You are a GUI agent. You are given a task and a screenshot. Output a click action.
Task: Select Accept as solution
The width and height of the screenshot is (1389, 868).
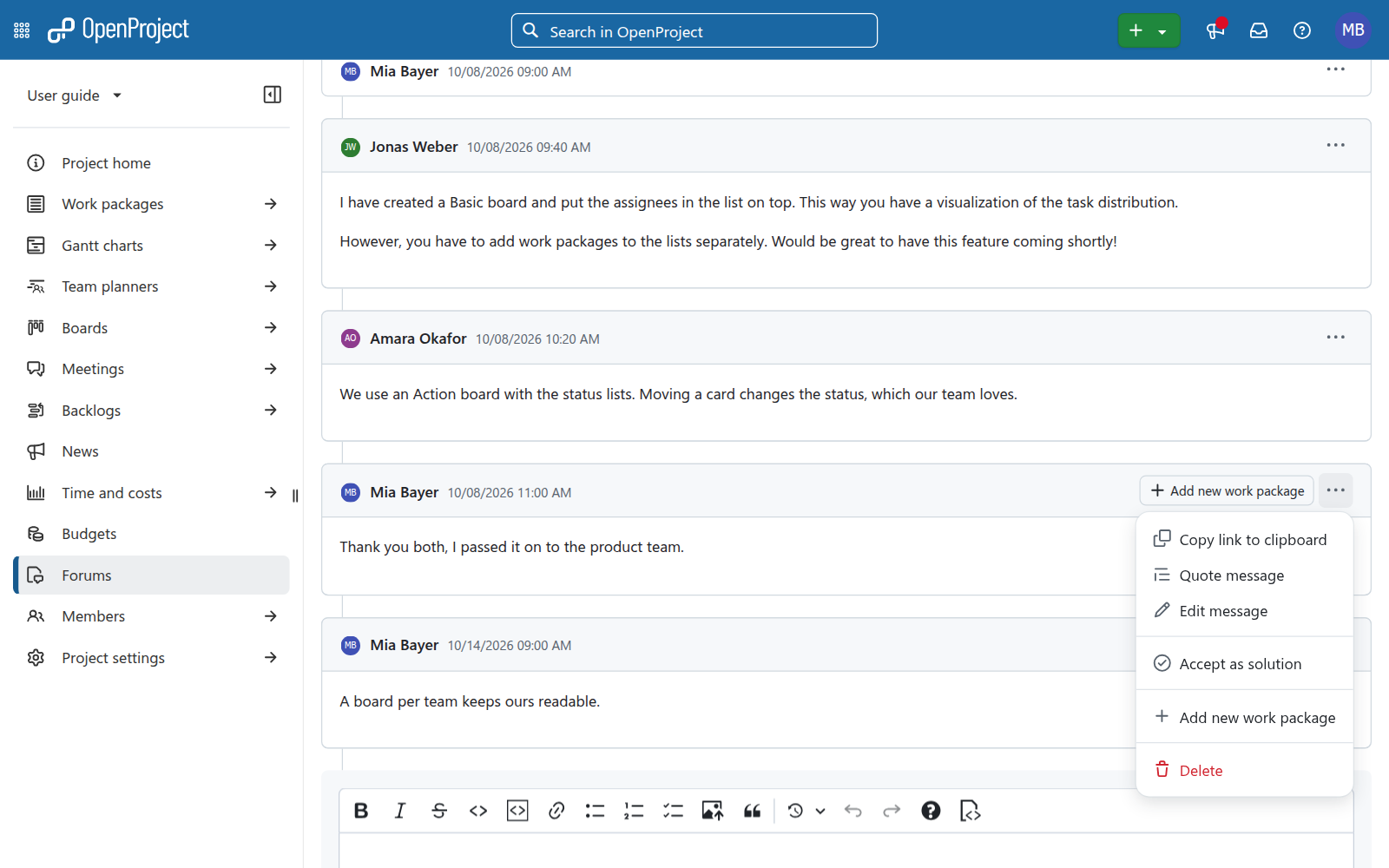(1244, 664)
